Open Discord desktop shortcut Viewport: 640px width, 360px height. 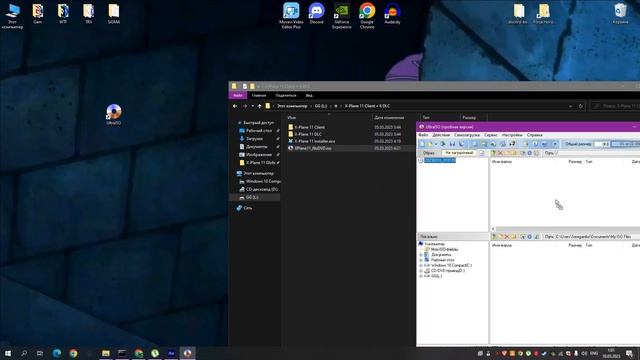[x=316, y=13]
